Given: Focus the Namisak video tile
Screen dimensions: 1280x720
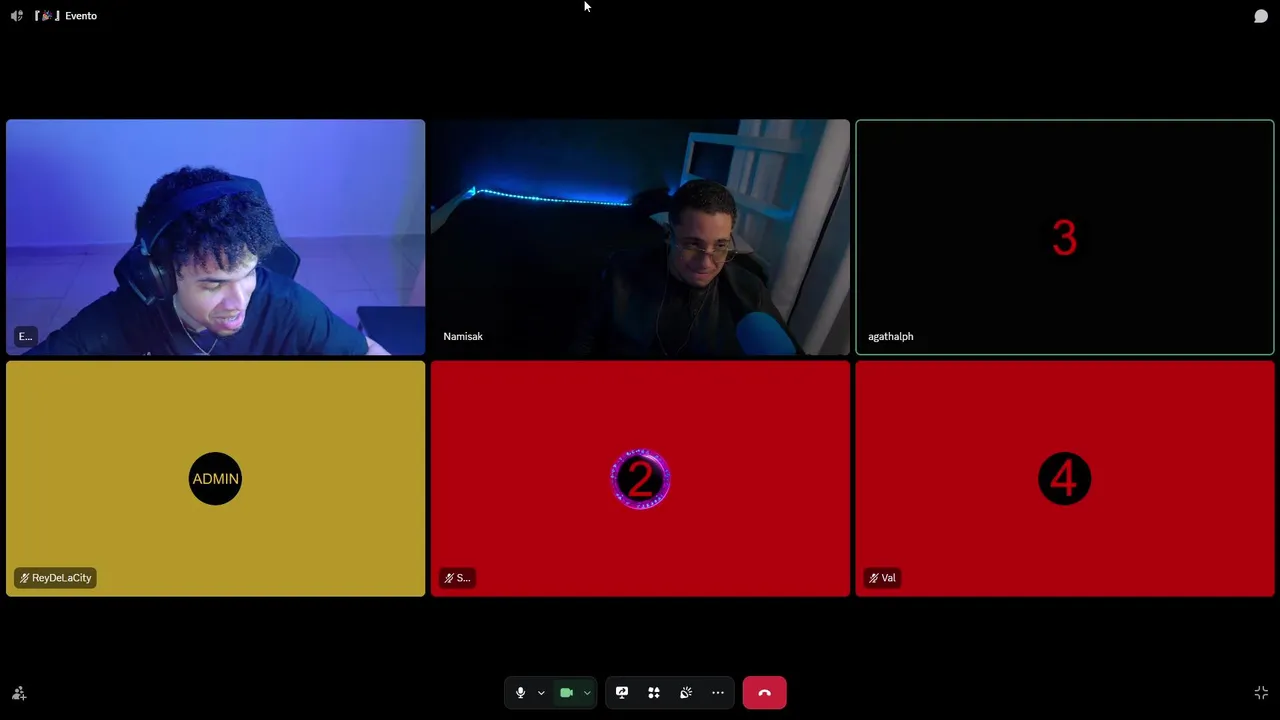Looking at the screenshot, I should click(640, 237).
